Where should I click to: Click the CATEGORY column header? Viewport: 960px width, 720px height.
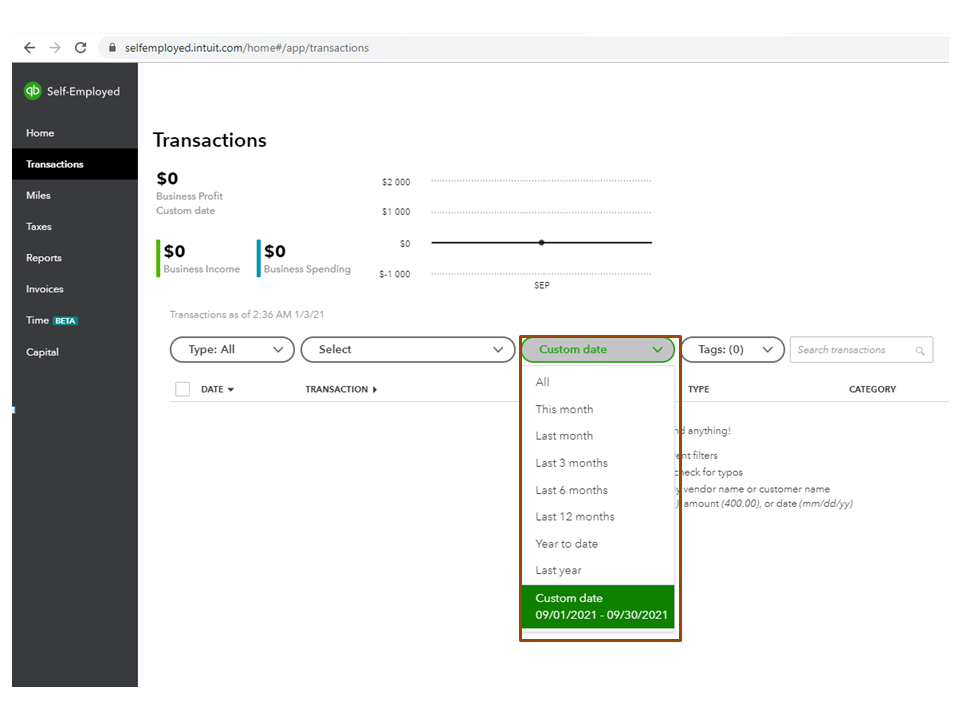872,389
